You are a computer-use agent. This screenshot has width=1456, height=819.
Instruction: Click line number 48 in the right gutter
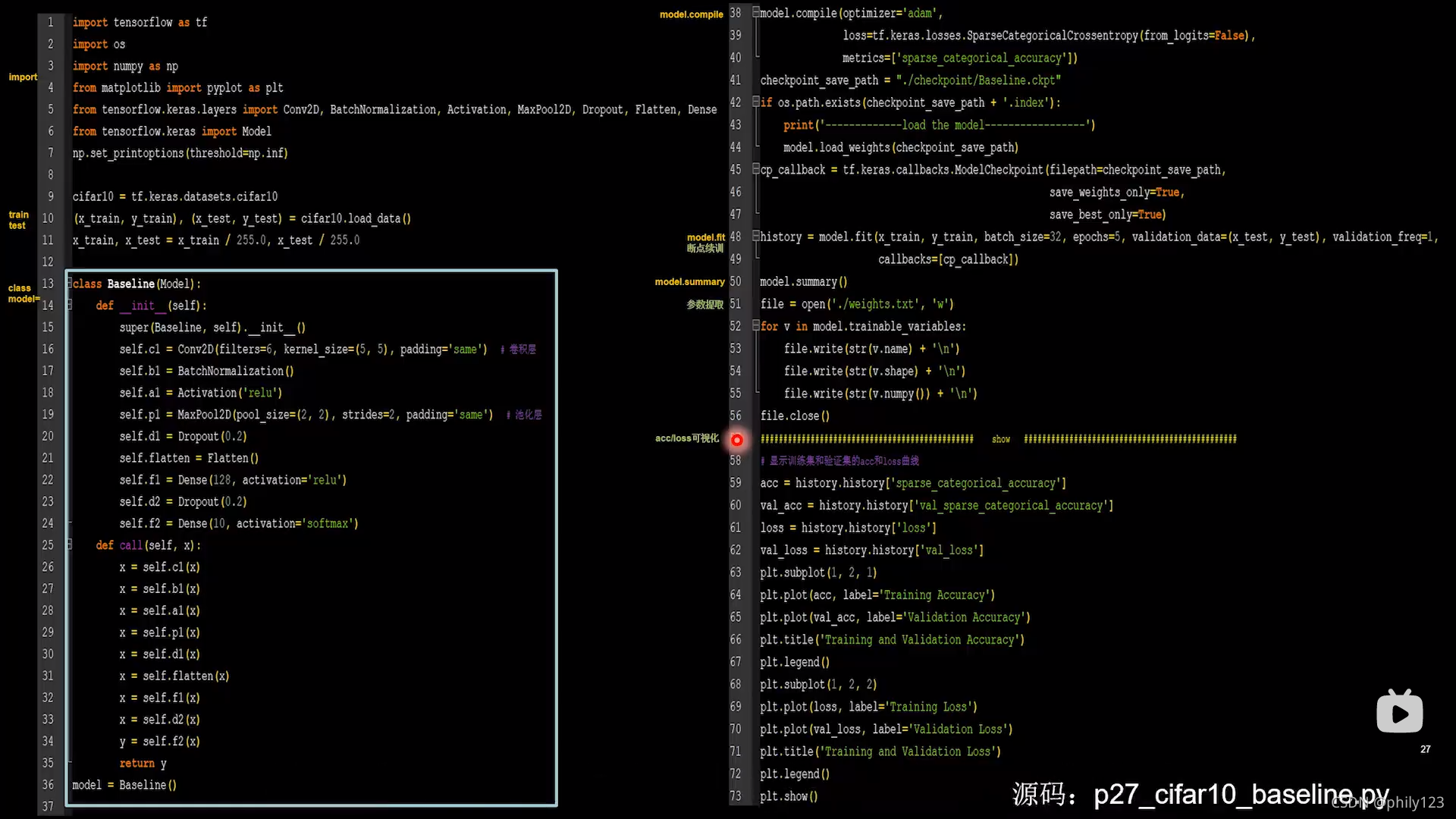click(x=735, y=237)
